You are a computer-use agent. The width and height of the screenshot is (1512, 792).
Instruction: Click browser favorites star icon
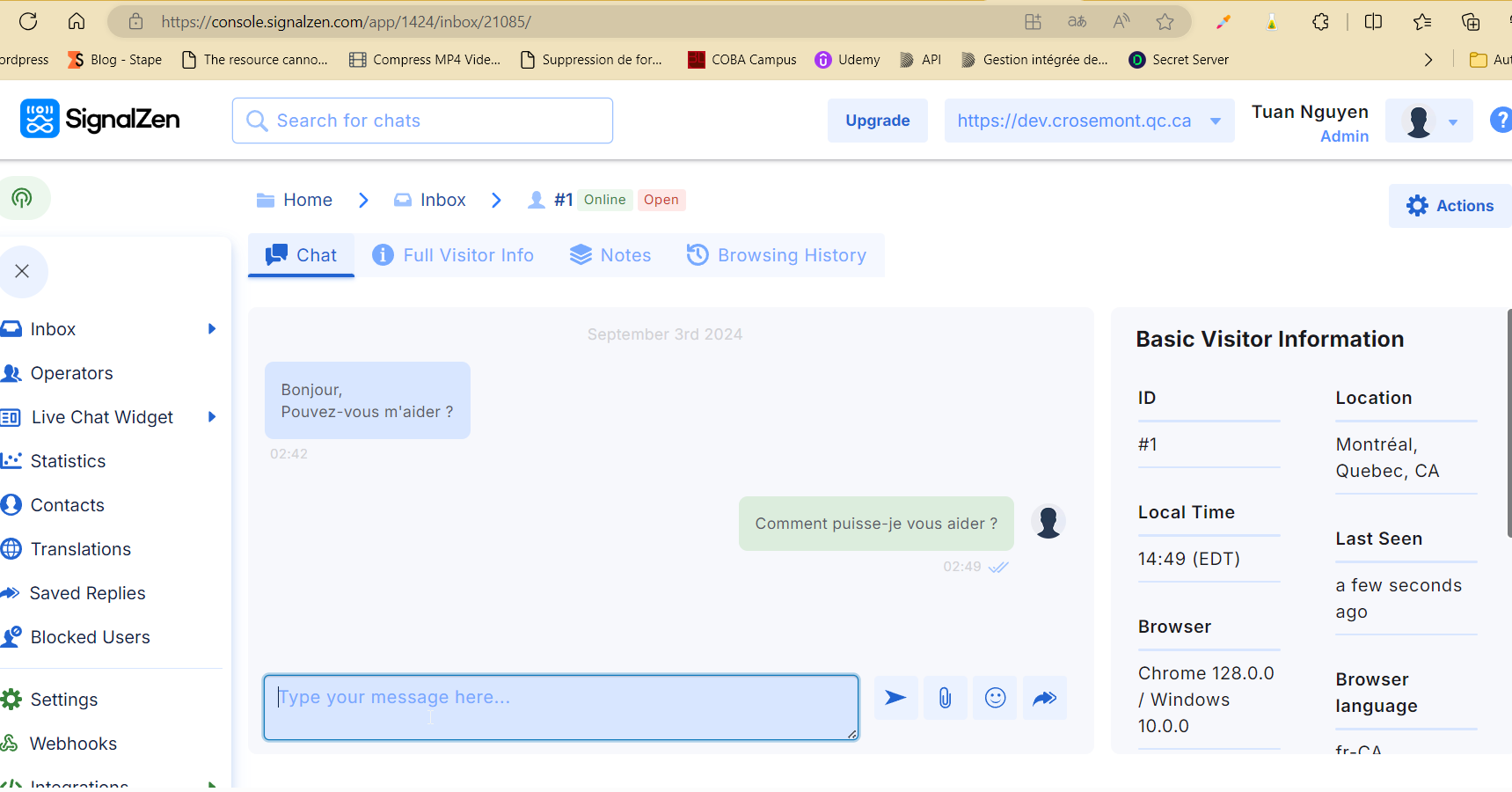(x=1165, y=22)
